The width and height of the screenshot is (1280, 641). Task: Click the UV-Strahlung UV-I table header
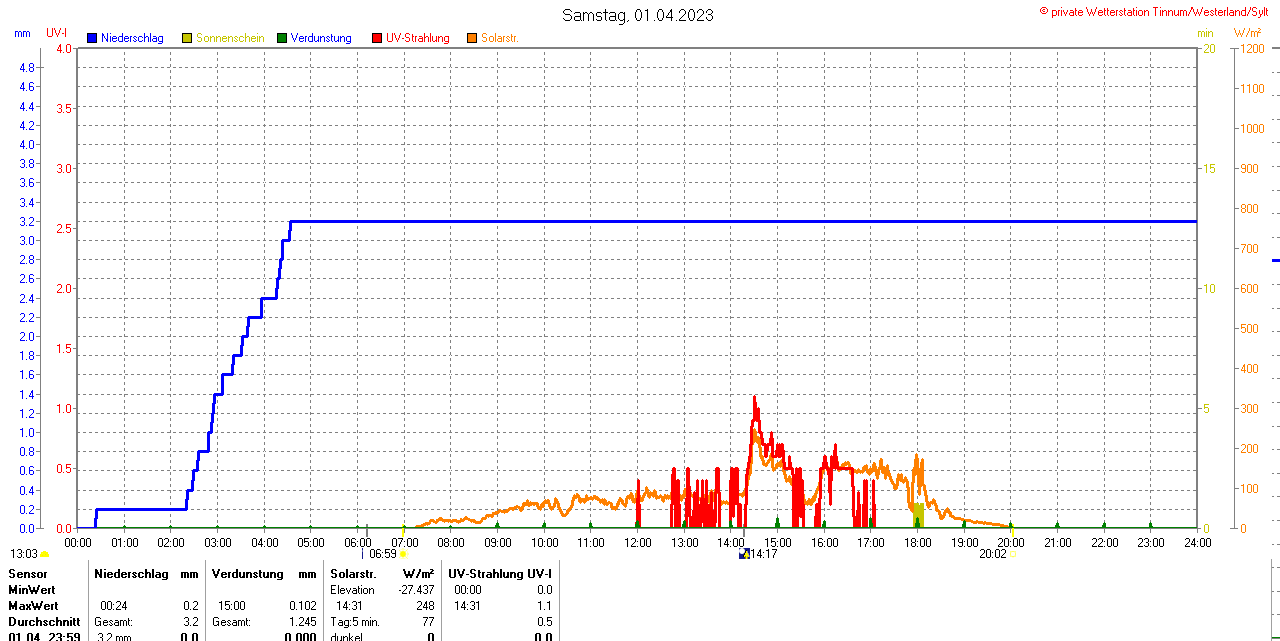[x=499, y=574]
